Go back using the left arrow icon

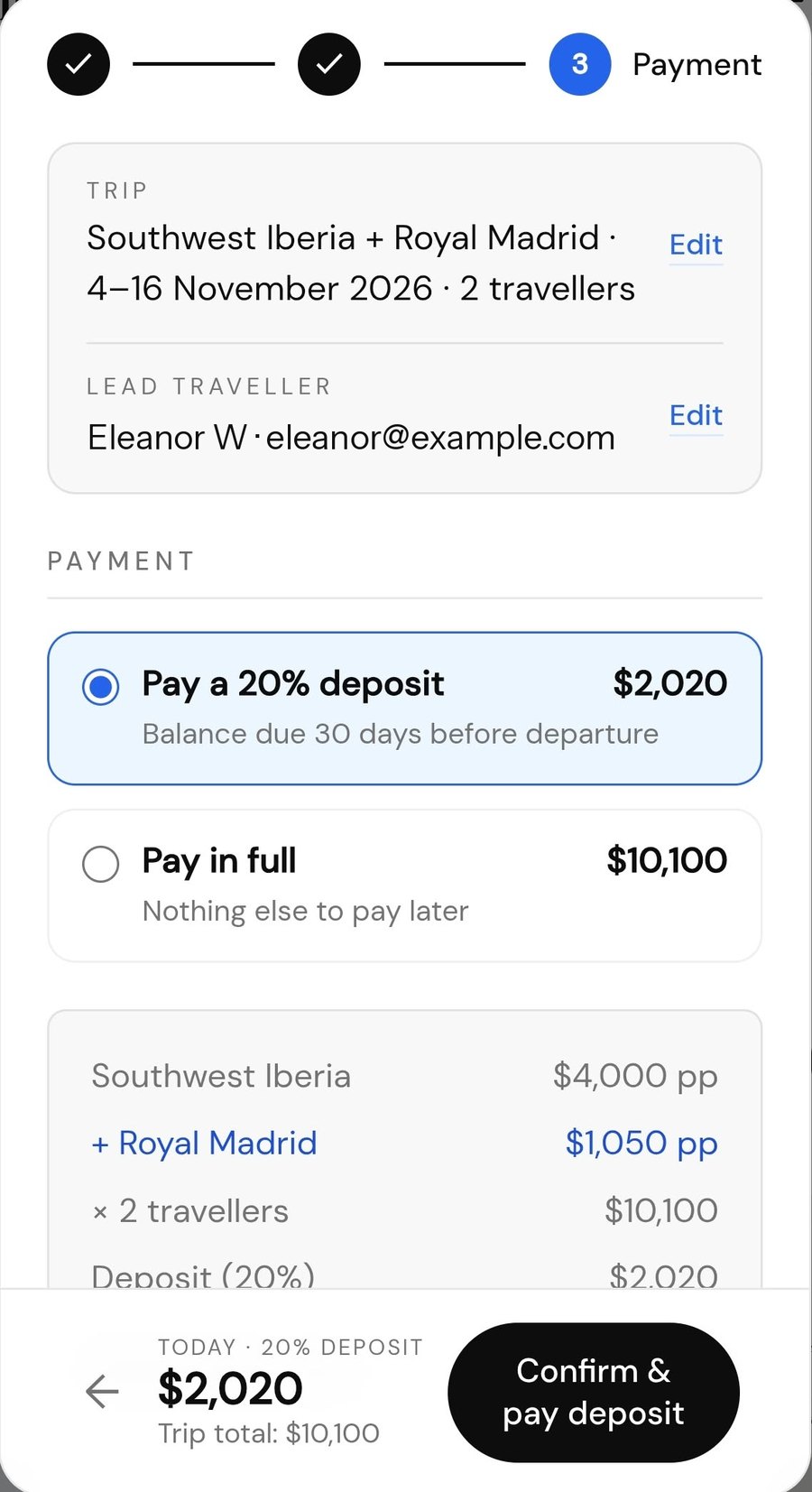[102, 1391]
